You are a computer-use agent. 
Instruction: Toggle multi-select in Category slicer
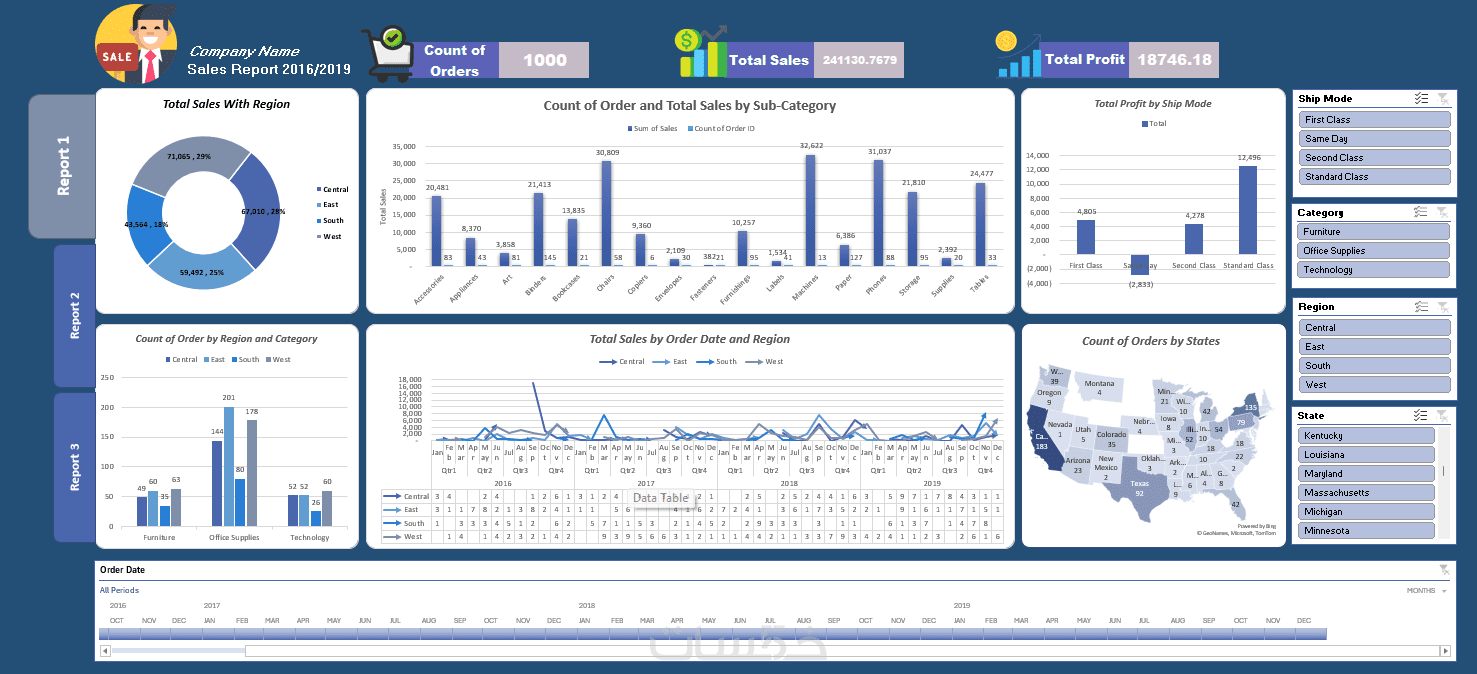[x=1421, y=212]
